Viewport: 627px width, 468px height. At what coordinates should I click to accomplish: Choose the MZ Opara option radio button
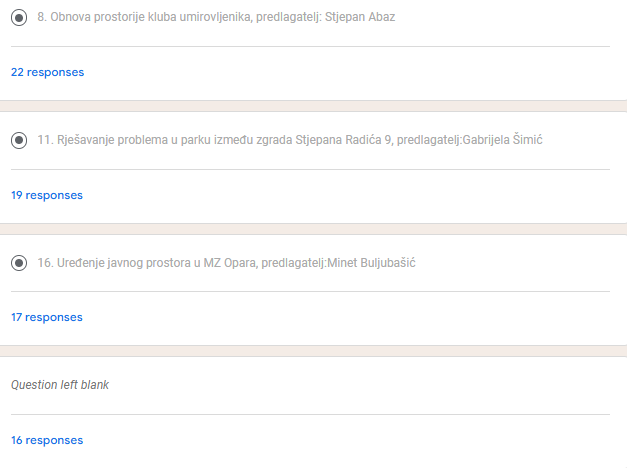[x=19, y=263]
